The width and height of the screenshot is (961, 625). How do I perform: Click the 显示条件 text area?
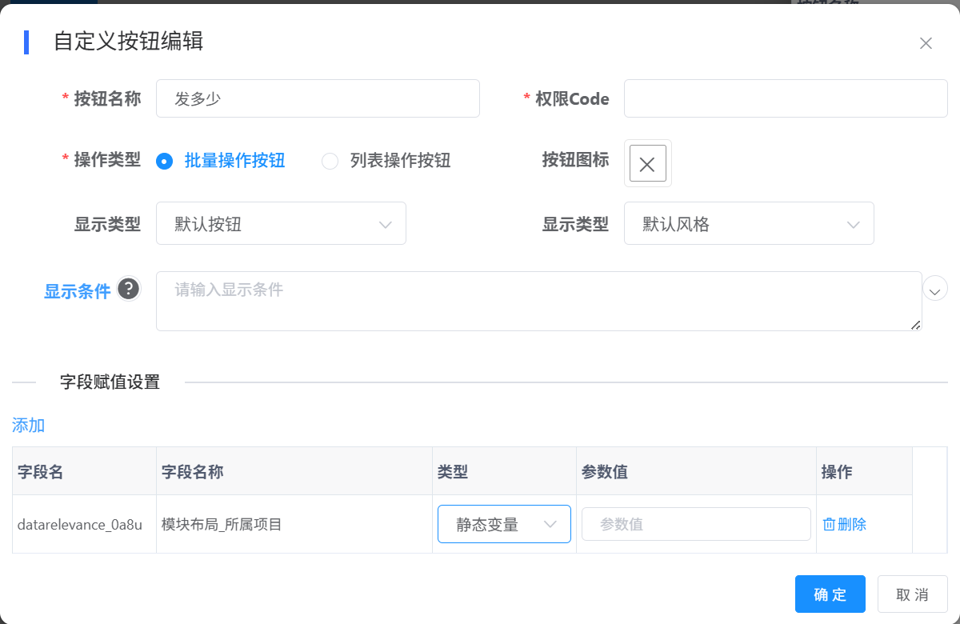coord(538,301)
